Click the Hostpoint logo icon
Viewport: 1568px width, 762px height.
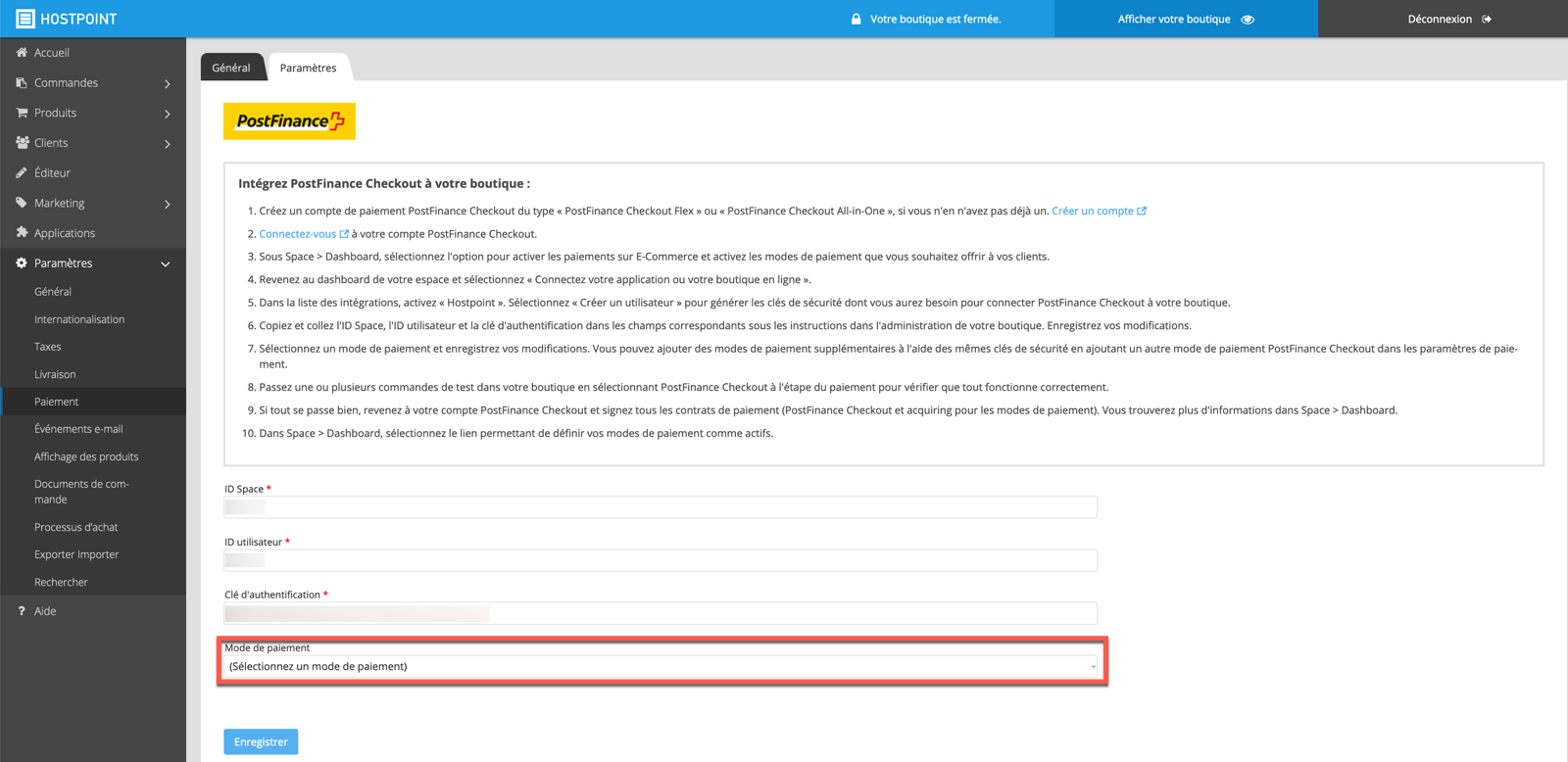point(25,19)
